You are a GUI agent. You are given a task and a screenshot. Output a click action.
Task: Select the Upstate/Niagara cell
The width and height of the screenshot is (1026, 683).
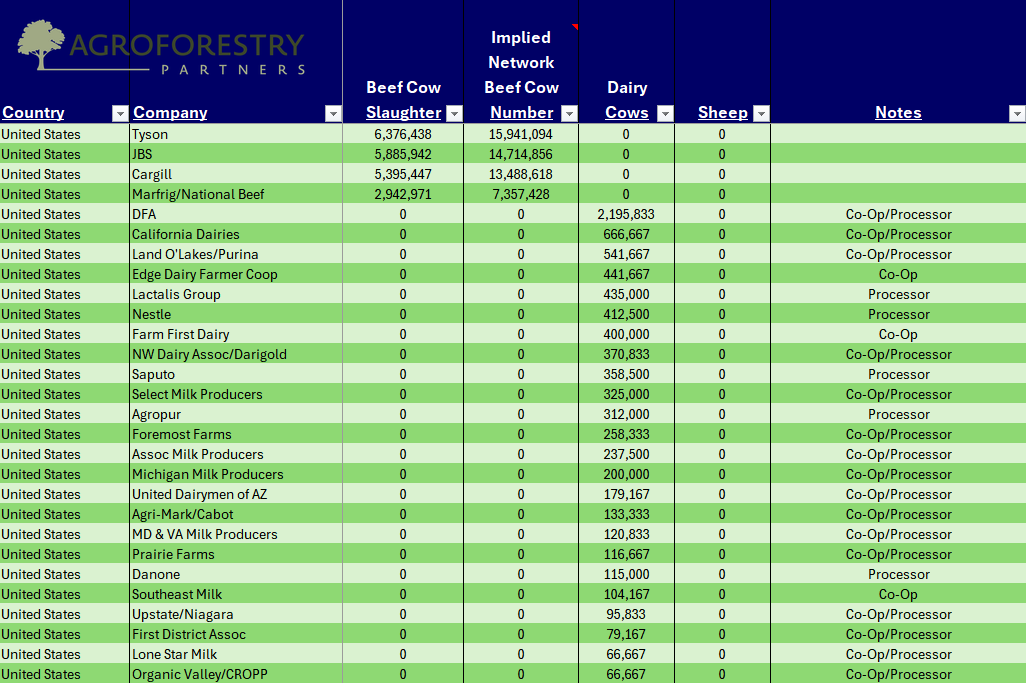pos(236,614)
